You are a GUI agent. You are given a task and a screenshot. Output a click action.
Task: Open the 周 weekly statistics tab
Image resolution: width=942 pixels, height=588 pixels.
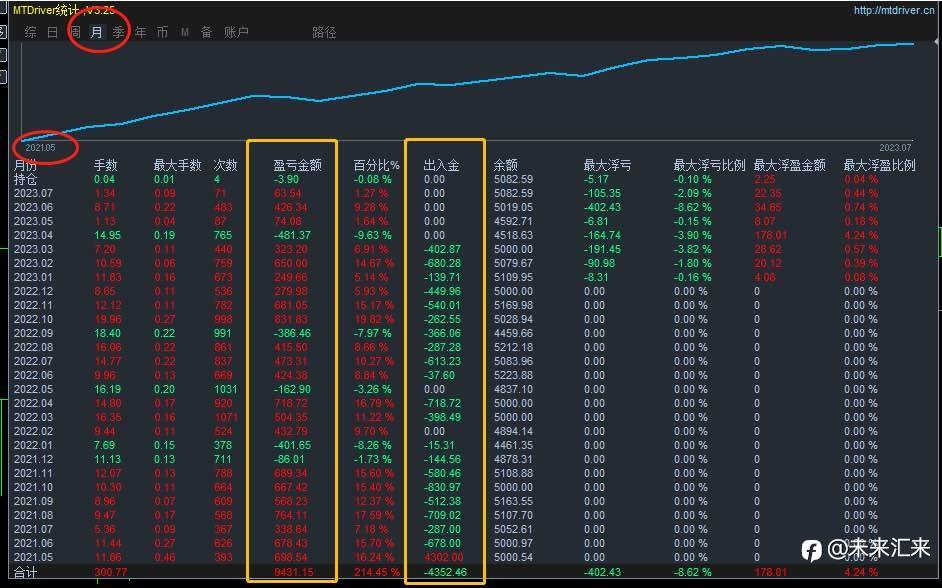point(75,32)
